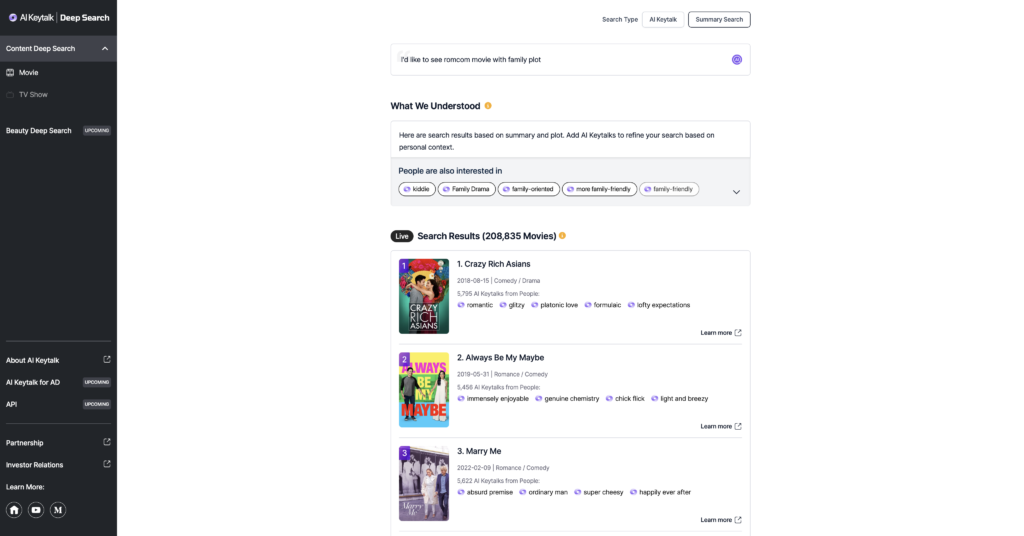Click Learn more for Always Be My Maybe
The height and width of the screenshot is (536, 1024).
[720, 426]
